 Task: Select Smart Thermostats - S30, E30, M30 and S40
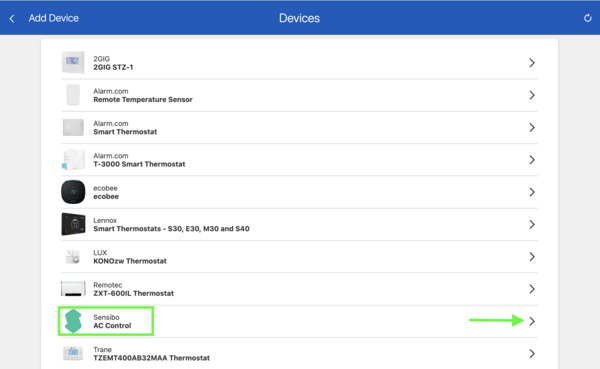tap(171, 229)
